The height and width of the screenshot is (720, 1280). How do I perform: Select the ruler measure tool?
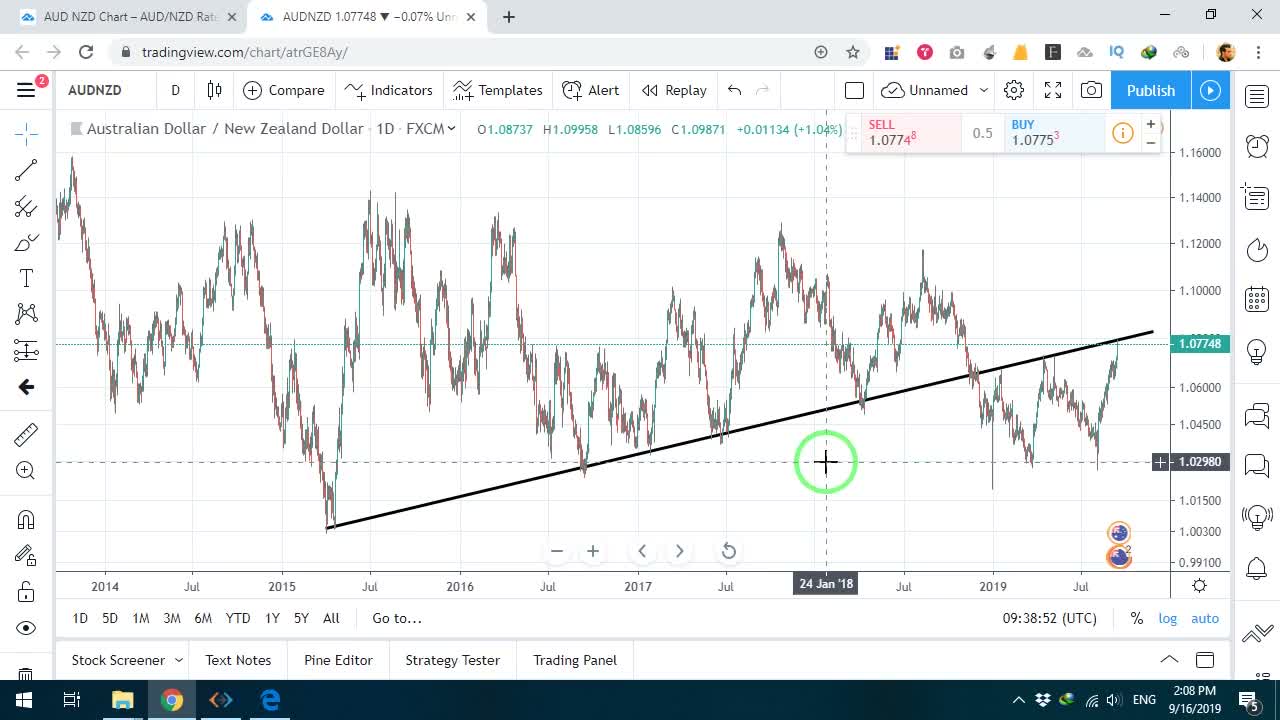pos(26,434)
